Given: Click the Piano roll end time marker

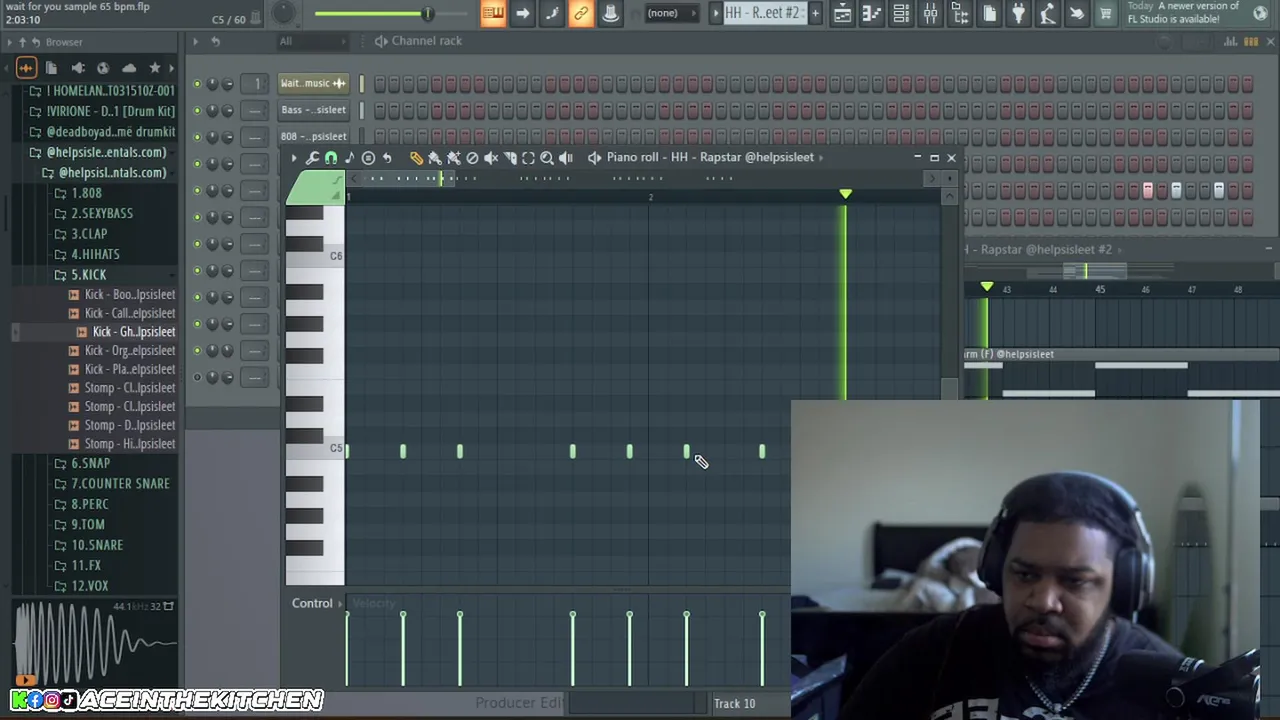Looking at the screenshot, I should [x=845, y=194].
